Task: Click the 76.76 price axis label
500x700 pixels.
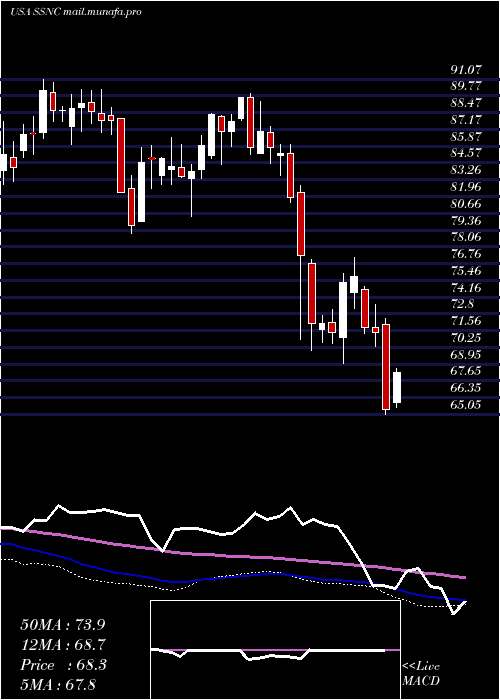Action: (466, 254)
